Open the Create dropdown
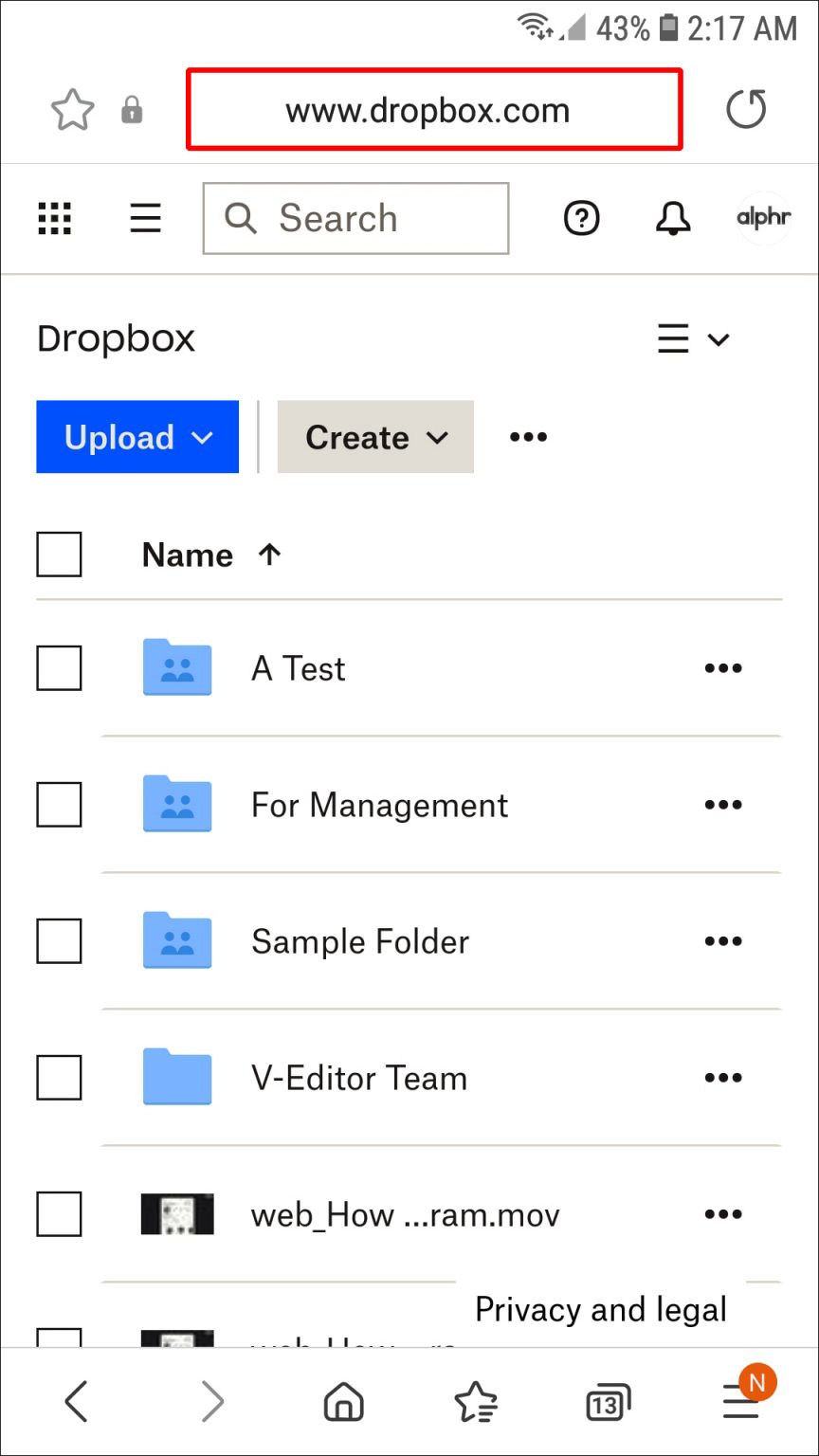 [374, 437]
